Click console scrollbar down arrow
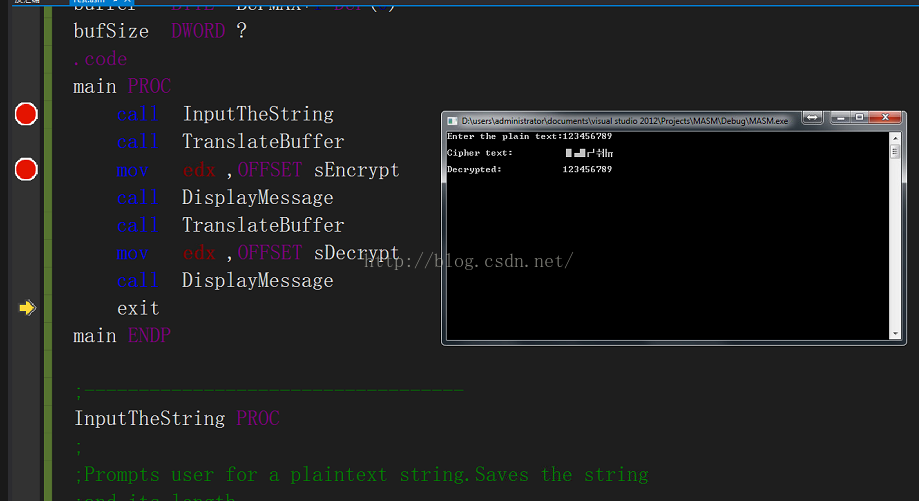The width and height of the screenshot is (919, 501). 895,334
